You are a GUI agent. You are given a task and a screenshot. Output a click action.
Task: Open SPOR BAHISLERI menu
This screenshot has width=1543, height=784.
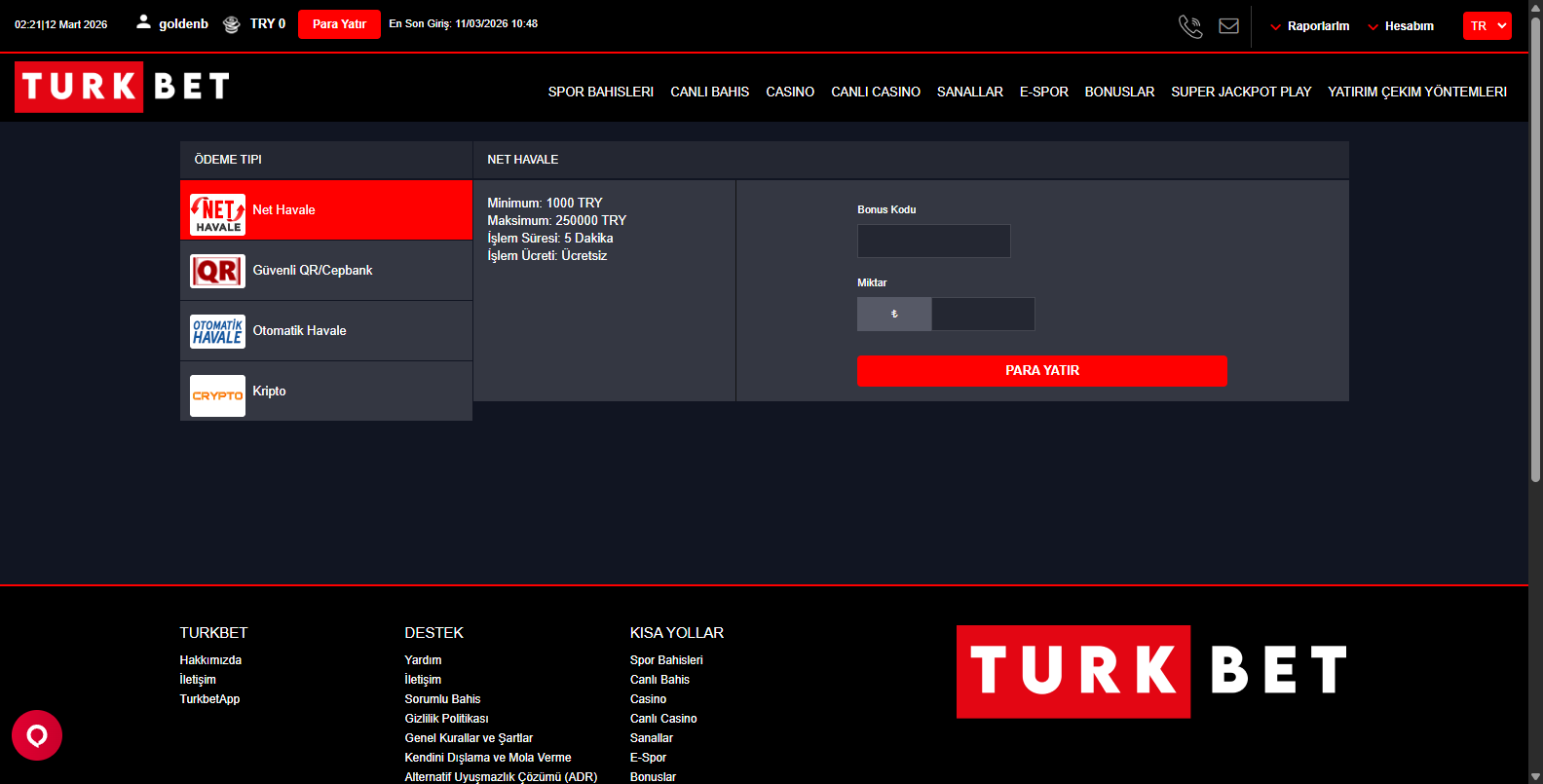pos(600,92)
